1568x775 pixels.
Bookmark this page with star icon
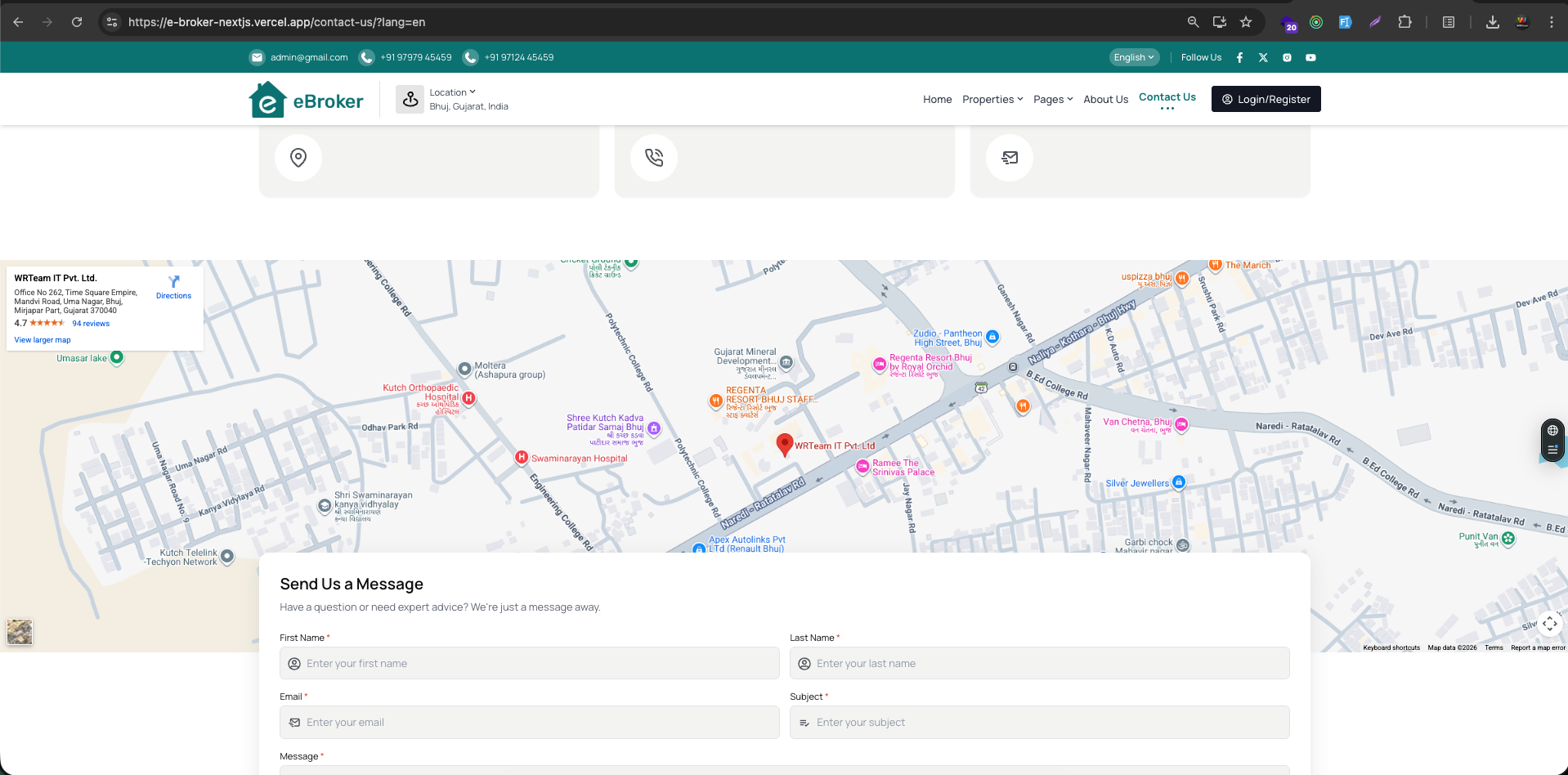[x=1246, y=22]
